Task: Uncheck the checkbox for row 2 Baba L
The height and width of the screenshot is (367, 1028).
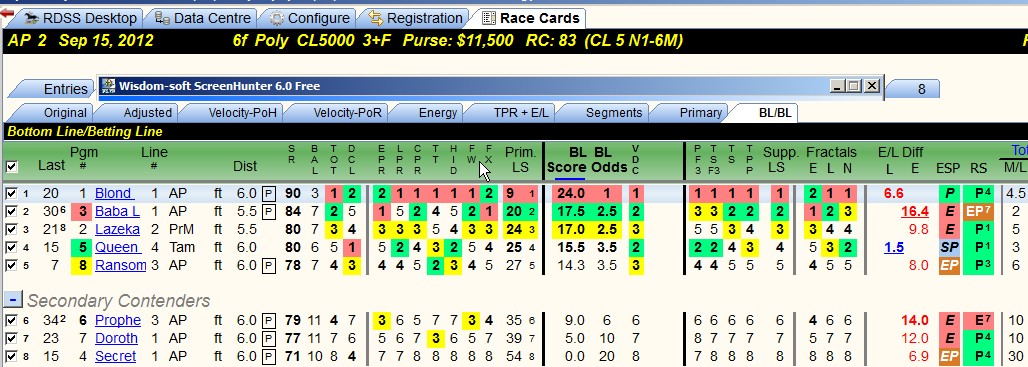Action: 10,212
